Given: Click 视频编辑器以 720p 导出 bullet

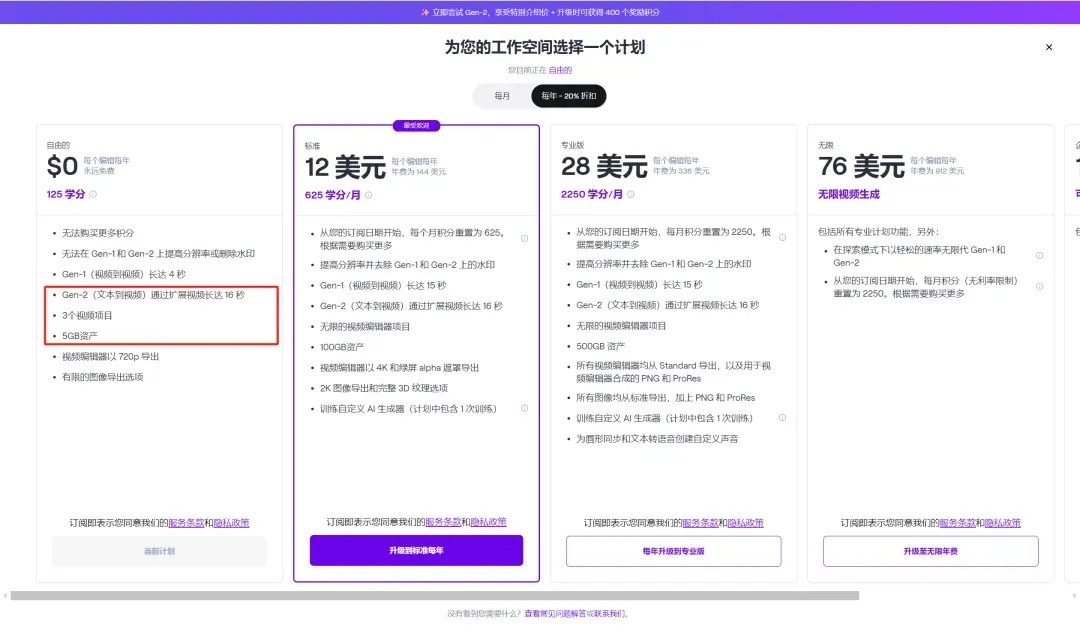Looking at the screenshot, I should click(110, 357).
